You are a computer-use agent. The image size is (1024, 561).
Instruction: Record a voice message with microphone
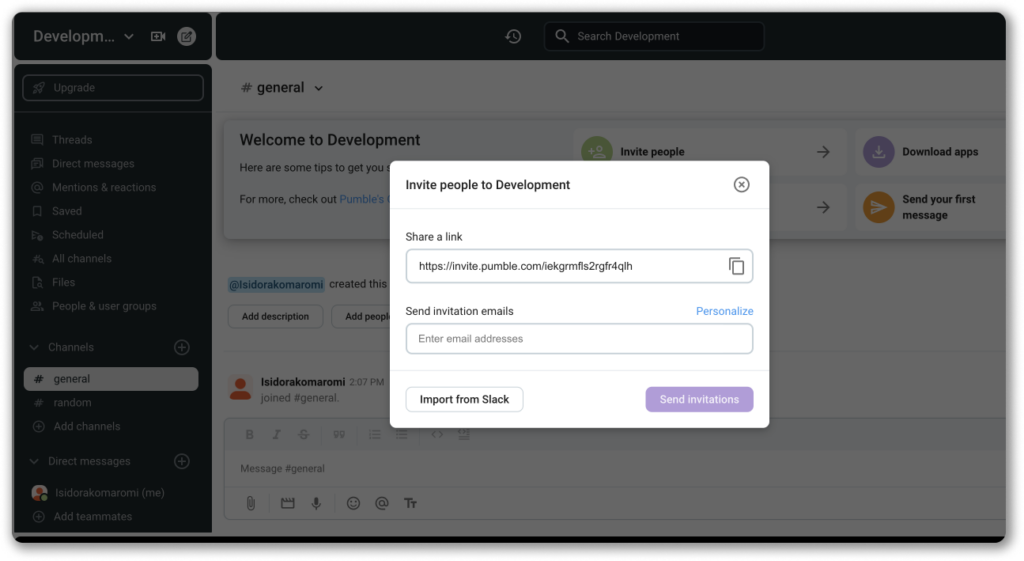[316, 504]
